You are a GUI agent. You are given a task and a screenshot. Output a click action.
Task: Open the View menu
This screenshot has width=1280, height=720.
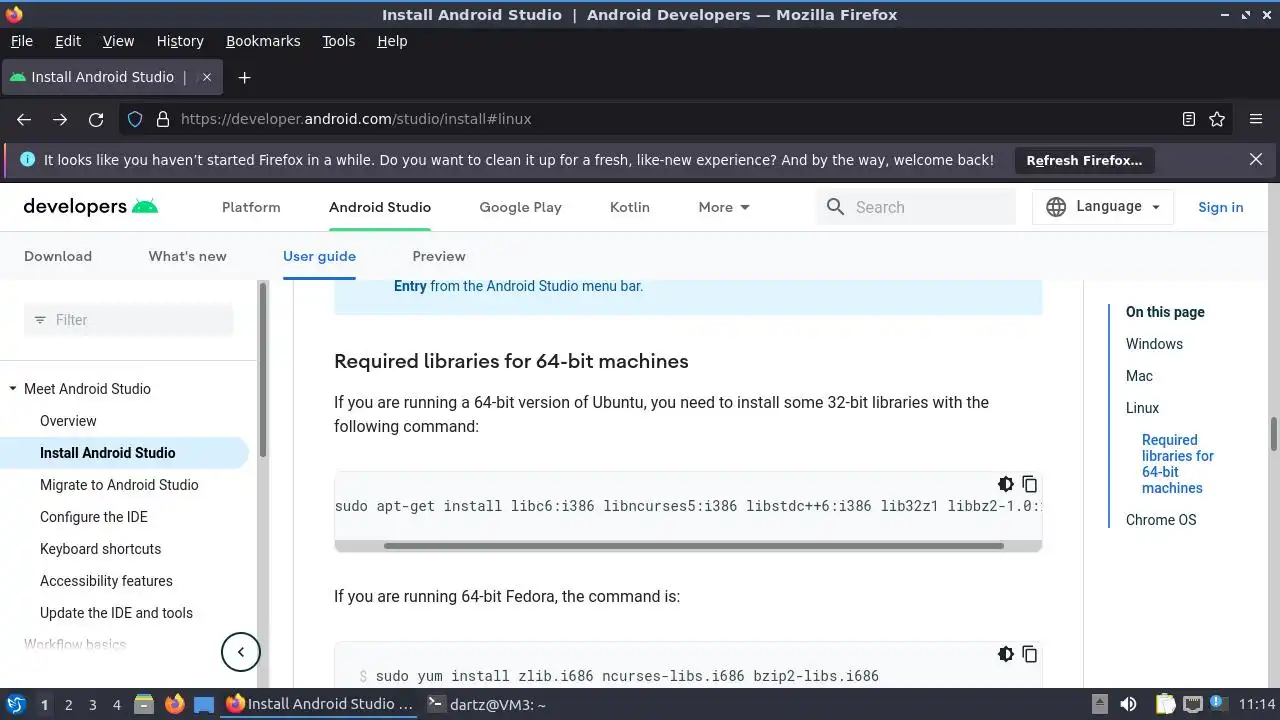pyautogui.click(x=118, y=41)
